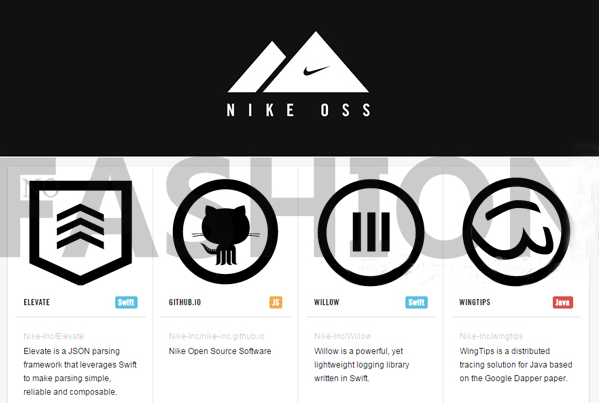Click the NIKE OSS header text
599x403 pixels.
coord(298,110)
